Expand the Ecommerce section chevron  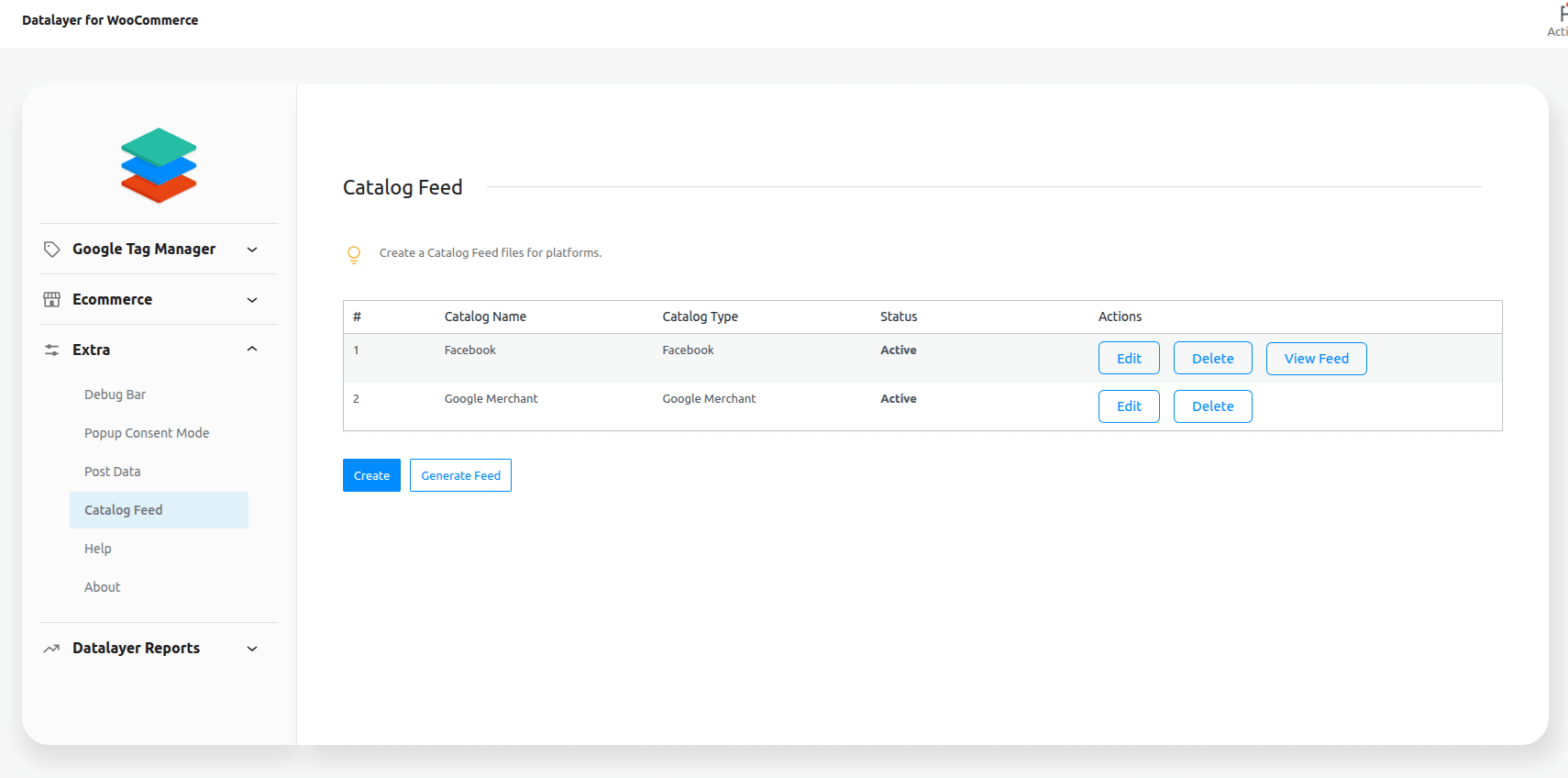[x=252, y=300]
